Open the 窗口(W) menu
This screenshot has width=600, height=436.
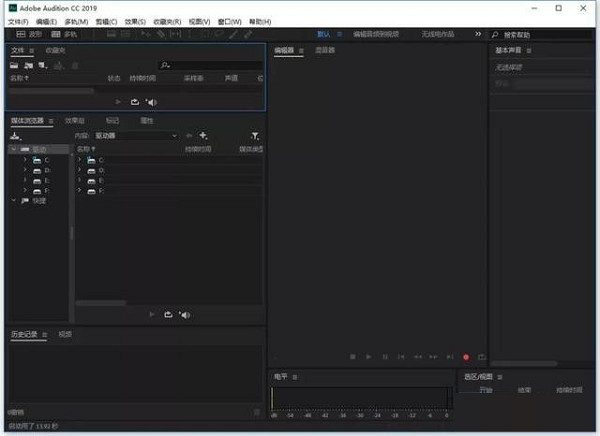pyautogui.click(x=230, y=22)
